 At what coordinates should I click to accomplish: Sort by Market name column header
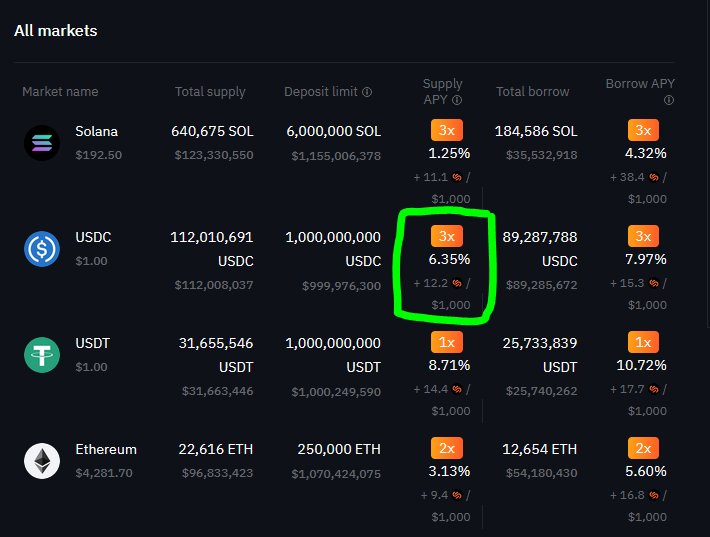pos(60,92)
